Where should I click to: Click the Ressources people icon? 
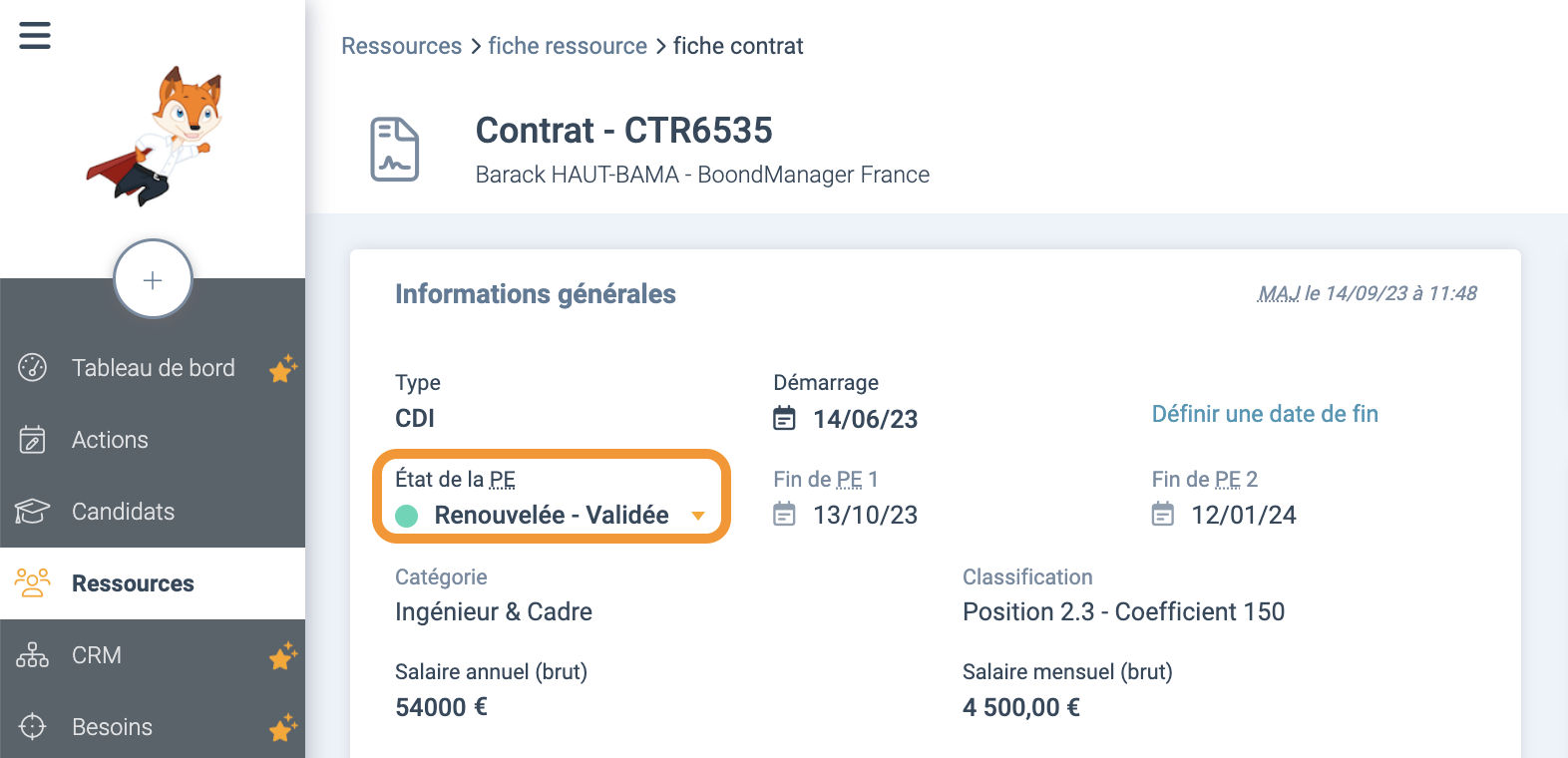point(32,583)
